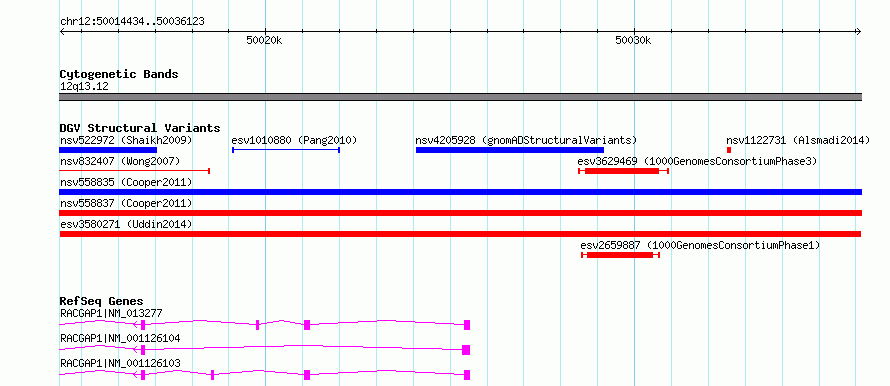This screenshot has height=386, width=890.
Task: Click the rightmost exon of NM_001126104
Action: click(x=467, y=350)
